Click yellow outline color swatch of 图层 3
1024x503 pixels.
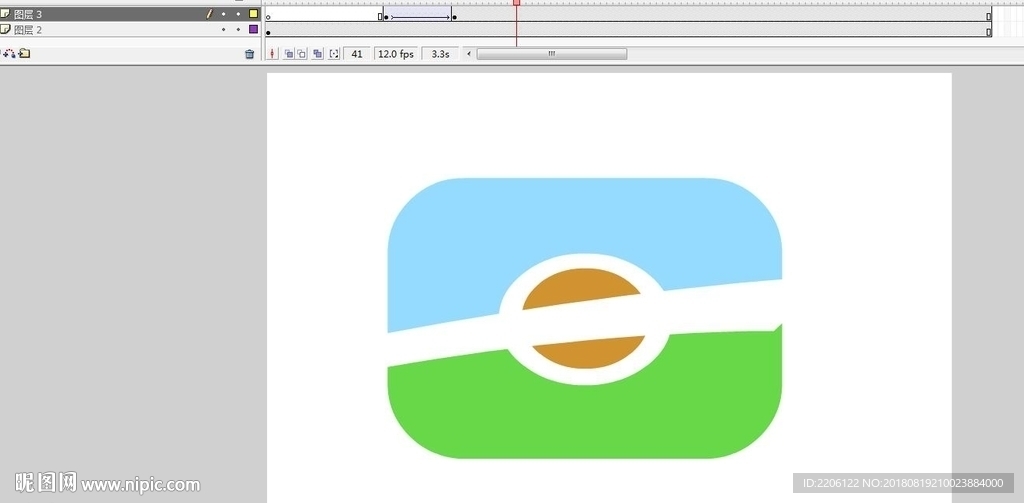point(253,13)
